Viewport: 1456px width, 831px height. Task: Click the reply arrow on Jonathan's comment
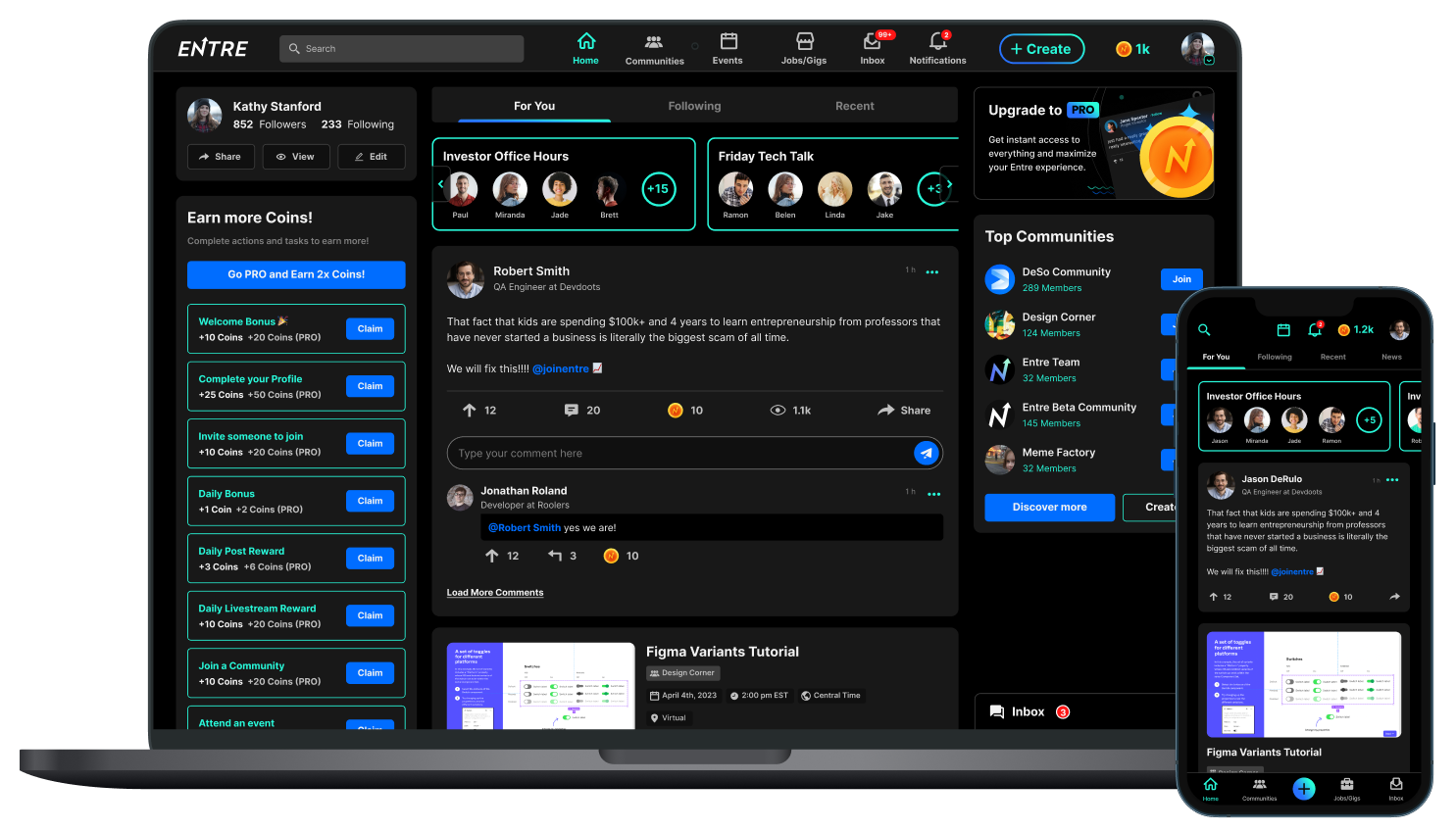pos(555,556)
